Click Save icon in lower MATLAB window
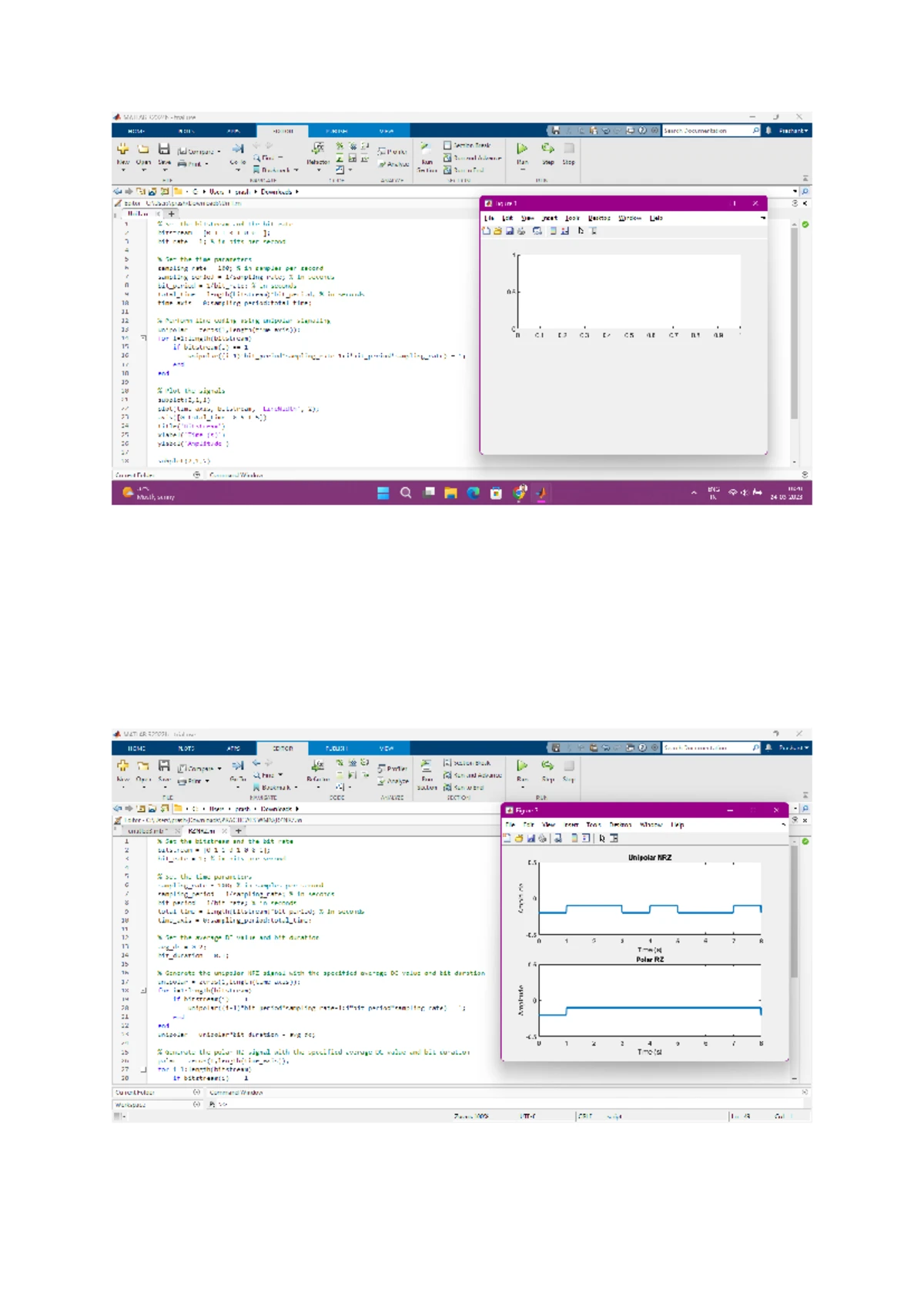This screenshot has height=1306, width=924. coord(164,765)
